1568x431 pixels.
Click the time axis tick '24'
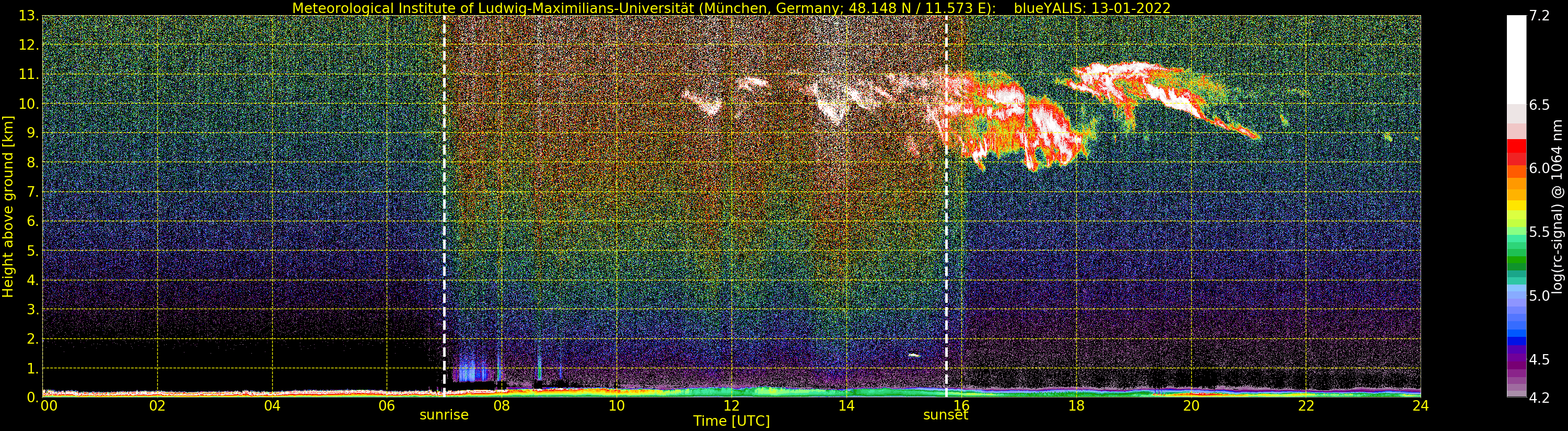click(x=1421, y=405)
